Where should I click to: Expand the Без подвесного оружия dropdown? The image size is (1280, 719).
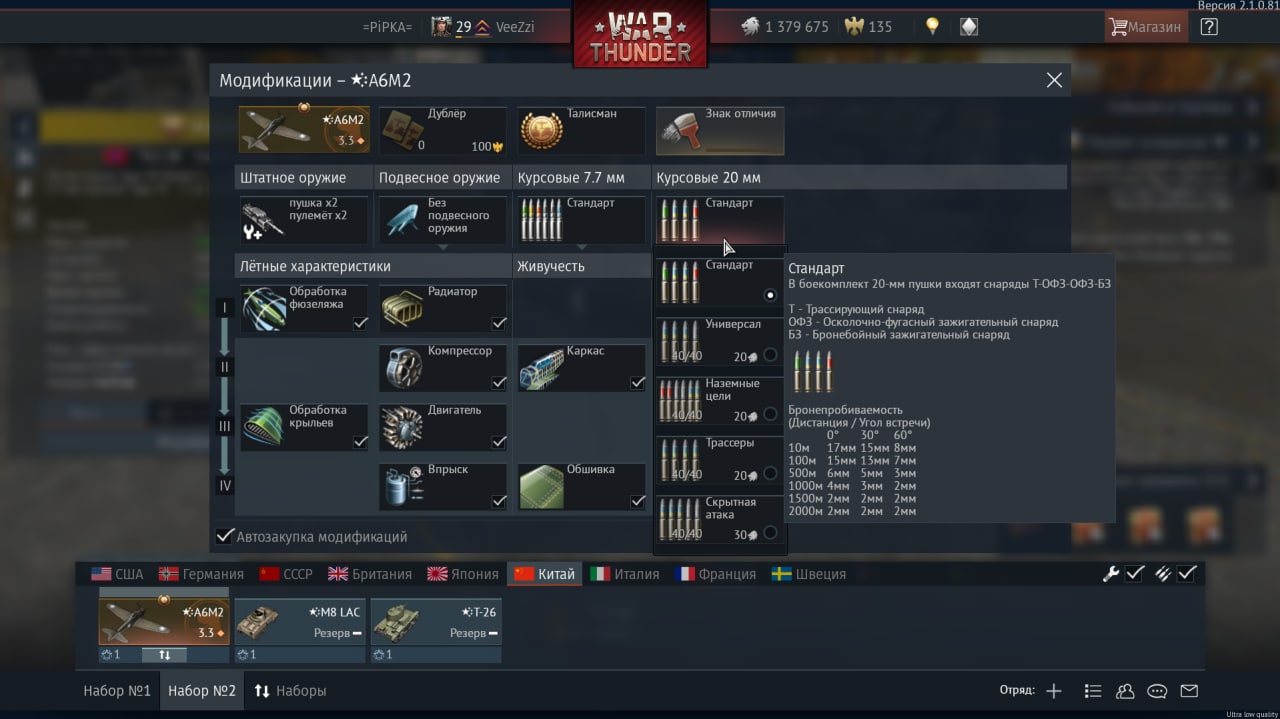[442, 220]
